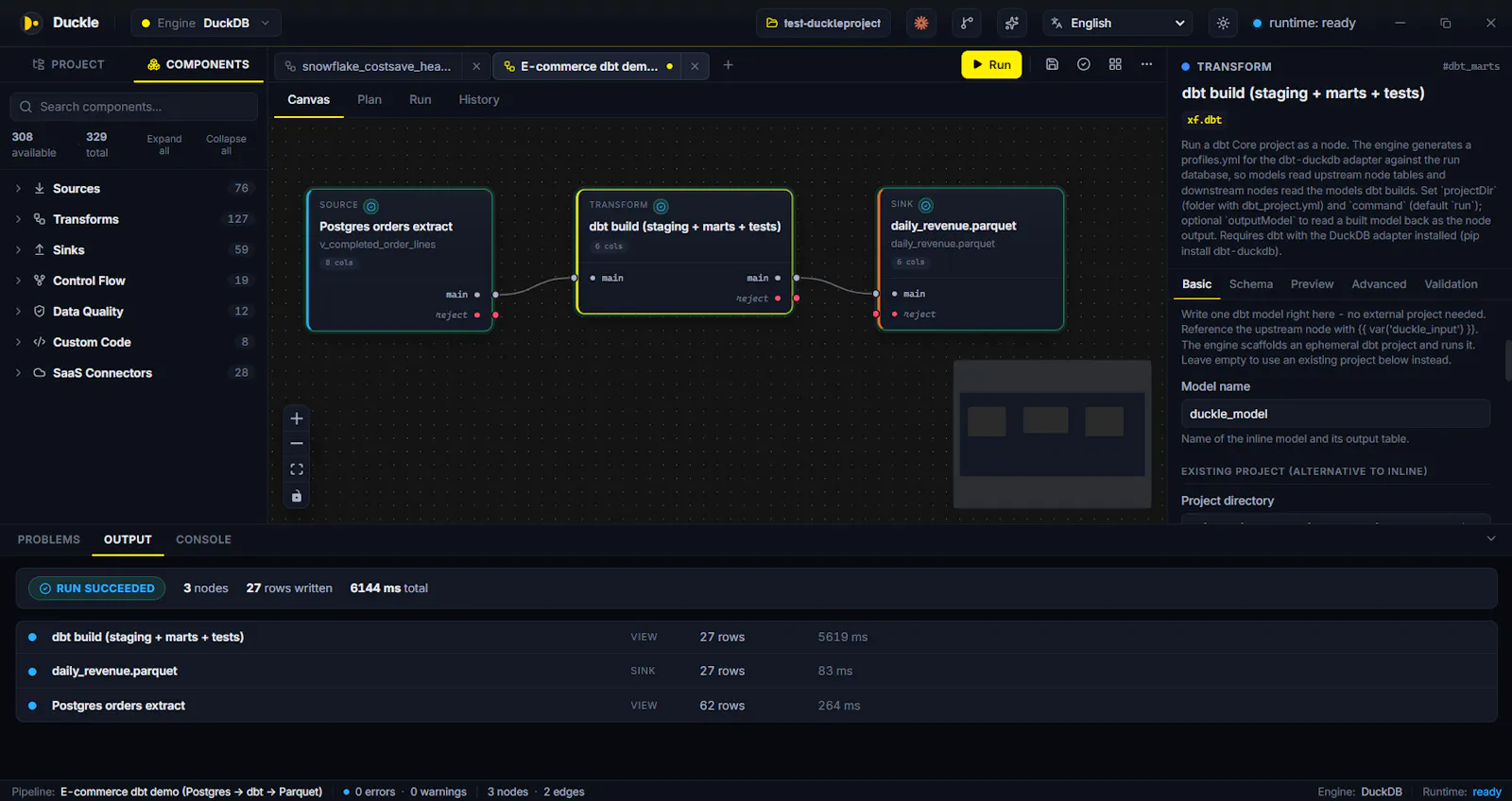Click the grid layout icon in toolbar
The image size is (1512, 801).
point(1115,64)
